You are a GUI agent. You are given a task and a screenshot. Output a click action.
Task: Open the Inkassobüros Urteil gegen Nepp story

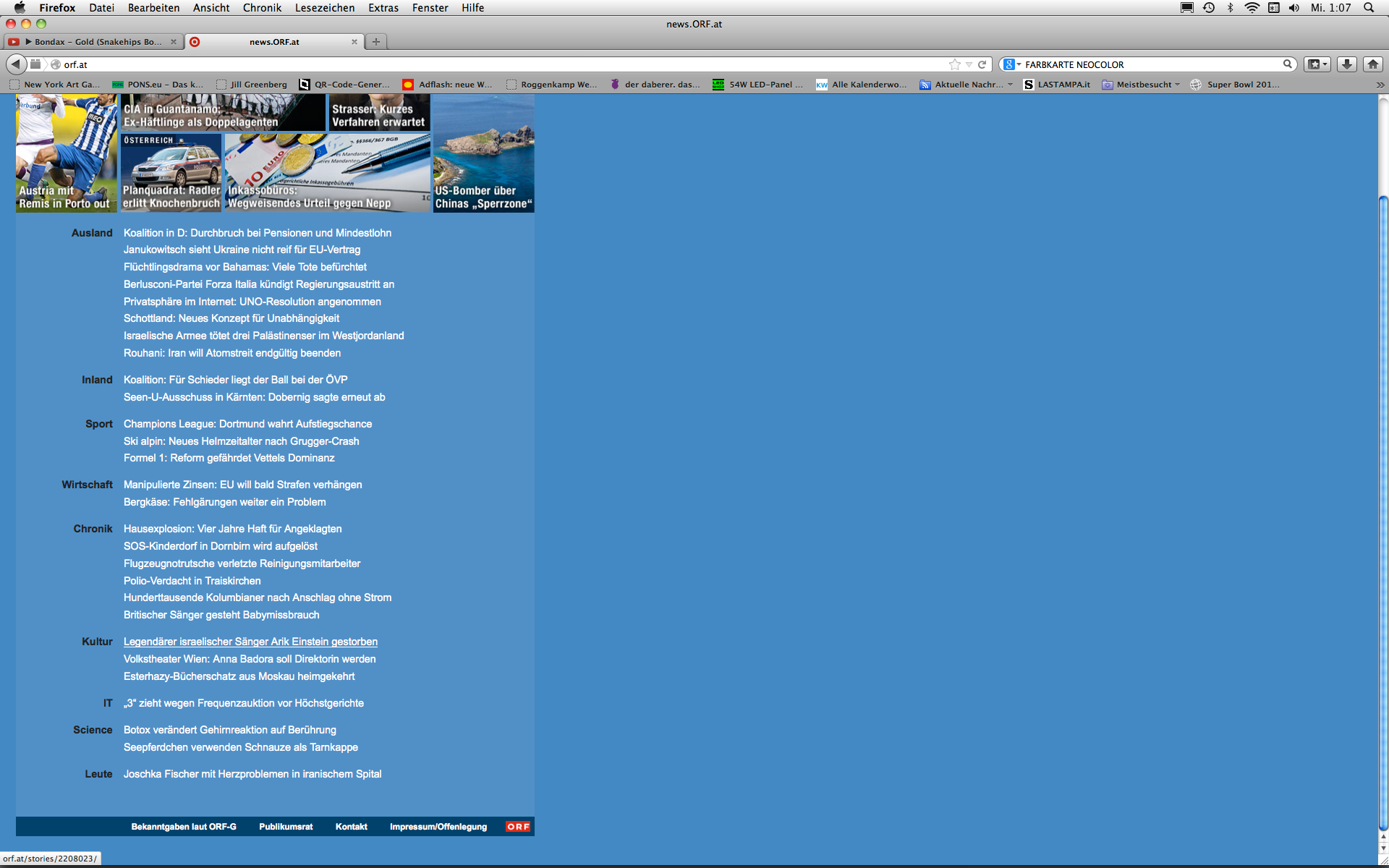328,173
